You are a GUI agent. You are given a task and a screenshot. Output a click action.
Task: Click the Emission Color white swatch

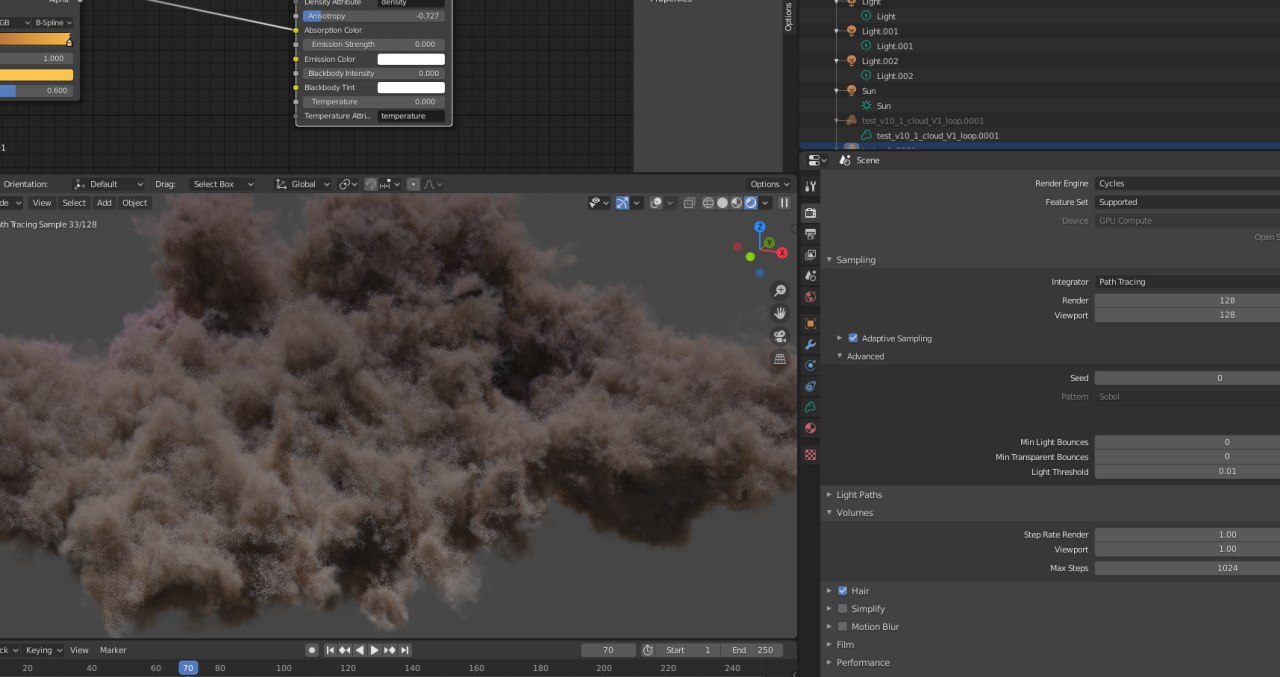pyautogui.click(x=411, y=59)
